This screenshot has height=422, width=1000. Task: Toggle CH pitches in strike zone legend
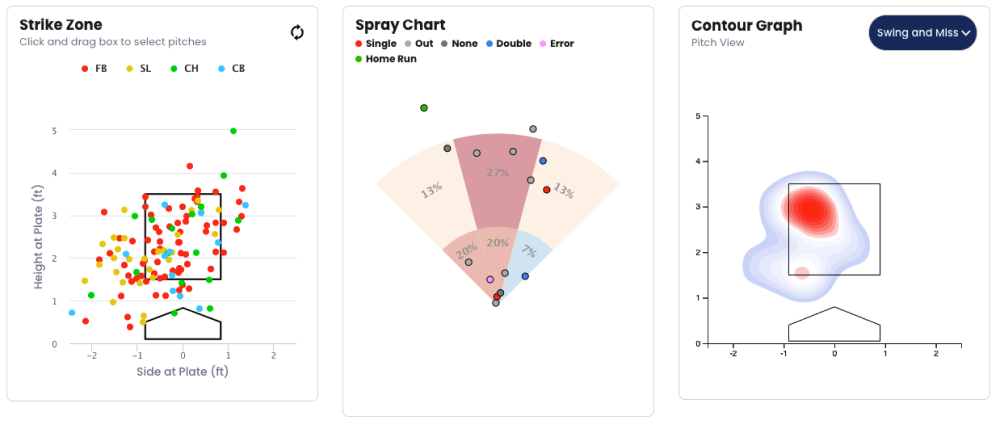click(x=184, y=68)
